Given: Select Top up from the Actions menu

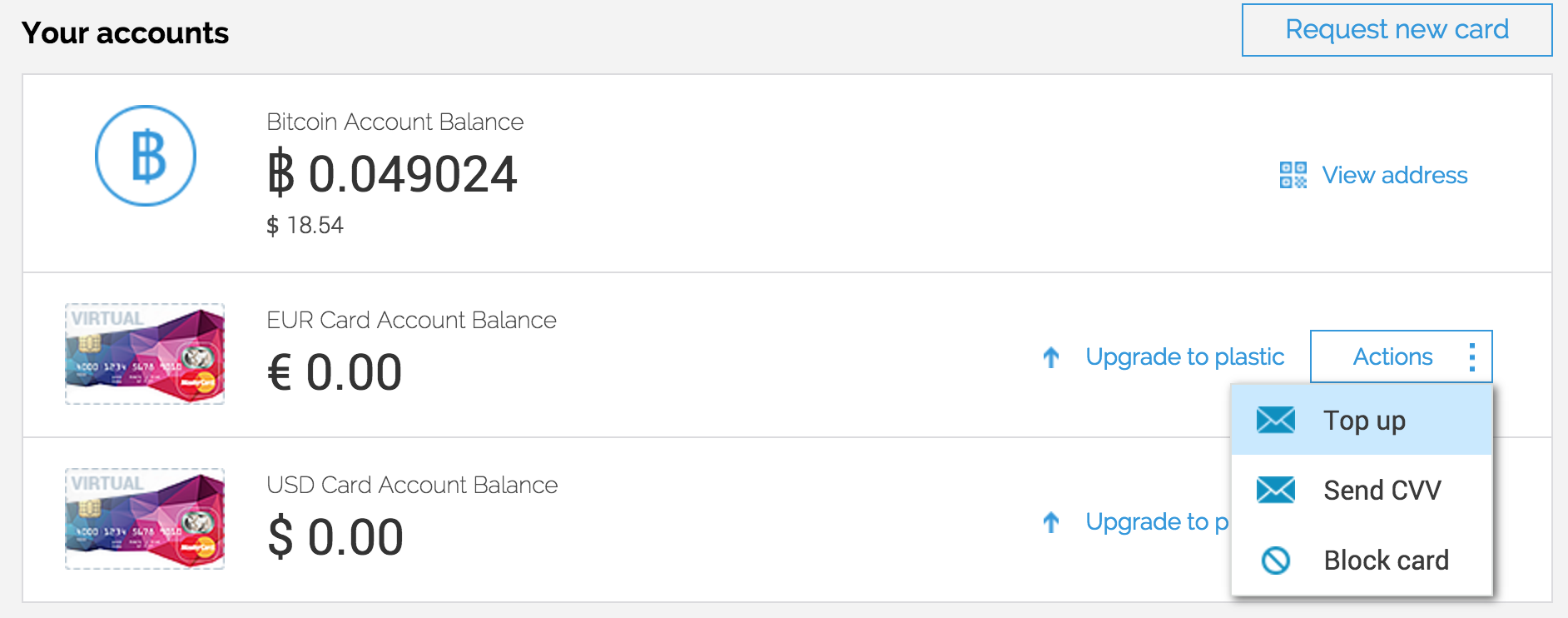Looking at the screenshot, I should click(x=1364, y=421).
